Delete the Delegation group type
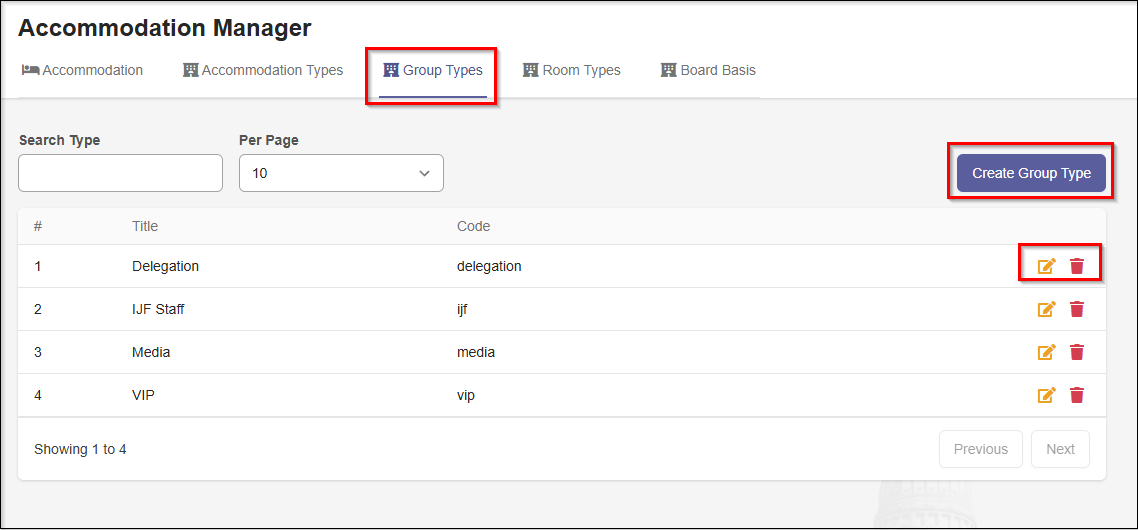 pyautogui.click(x=1077, y=266)
